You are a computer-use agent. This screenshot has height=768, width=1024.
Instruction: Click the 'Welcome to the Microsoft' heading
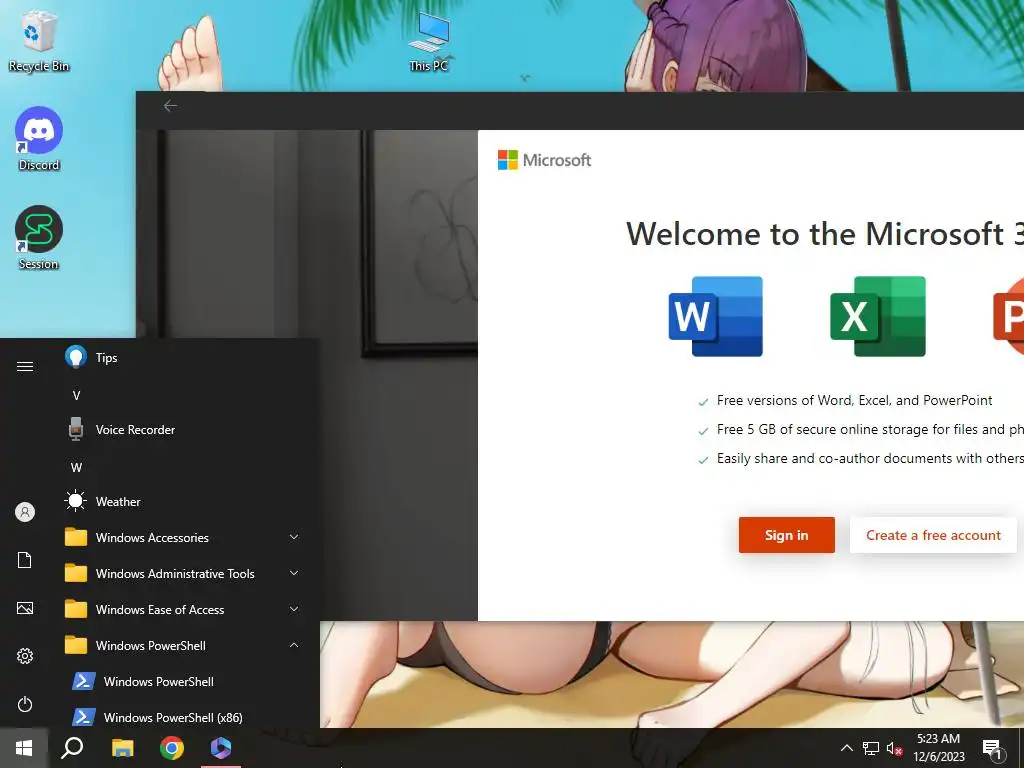tap(824, 234)
